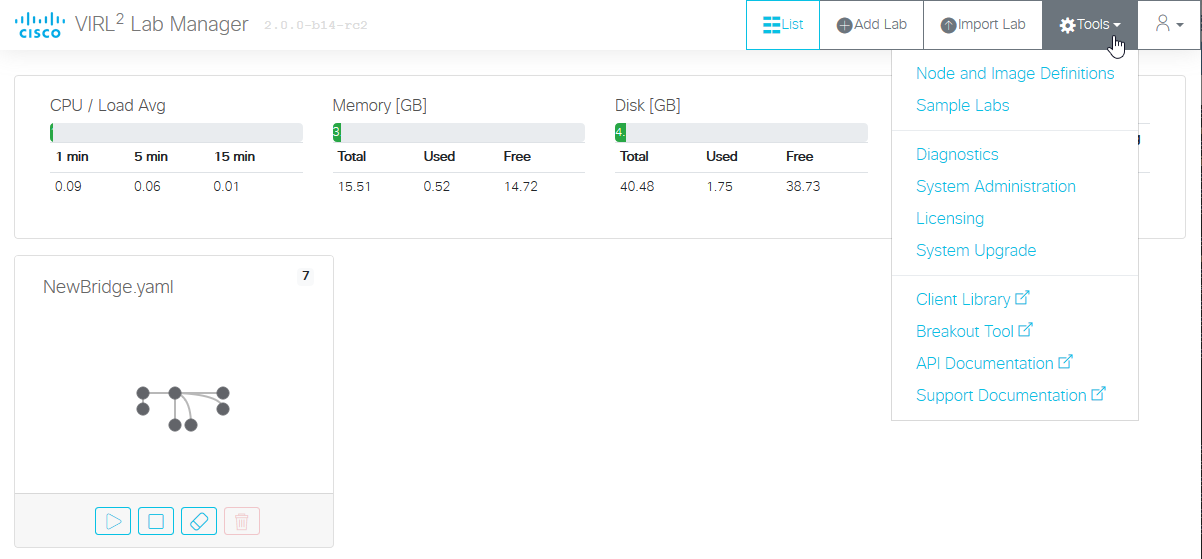The height and width of the screenshot is (559, 1202).
Task: Open the API Documentation link
Action: [985, 363]
